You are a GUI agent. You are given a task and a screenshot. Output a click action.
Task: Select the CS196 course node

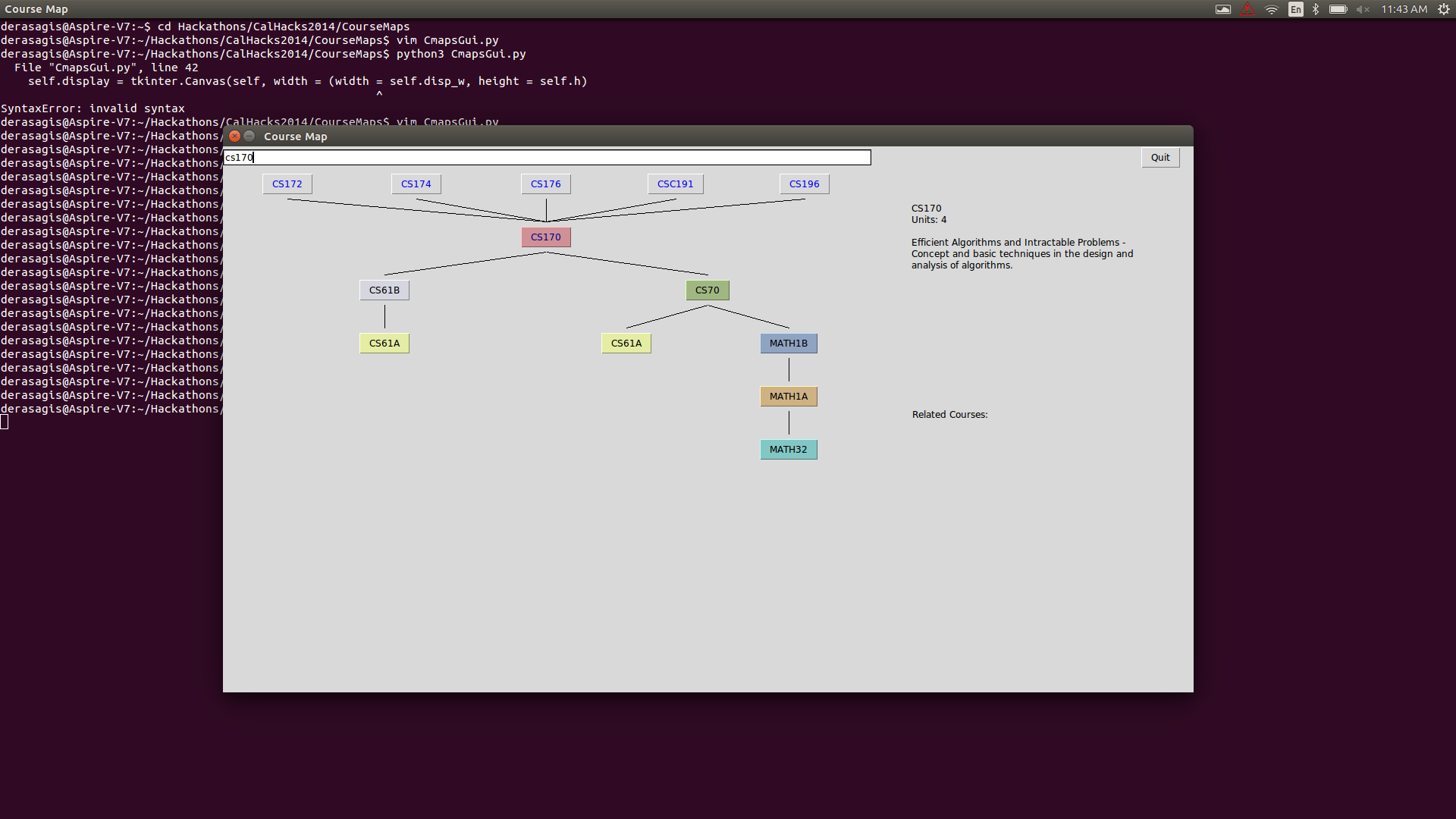(804, 184)
